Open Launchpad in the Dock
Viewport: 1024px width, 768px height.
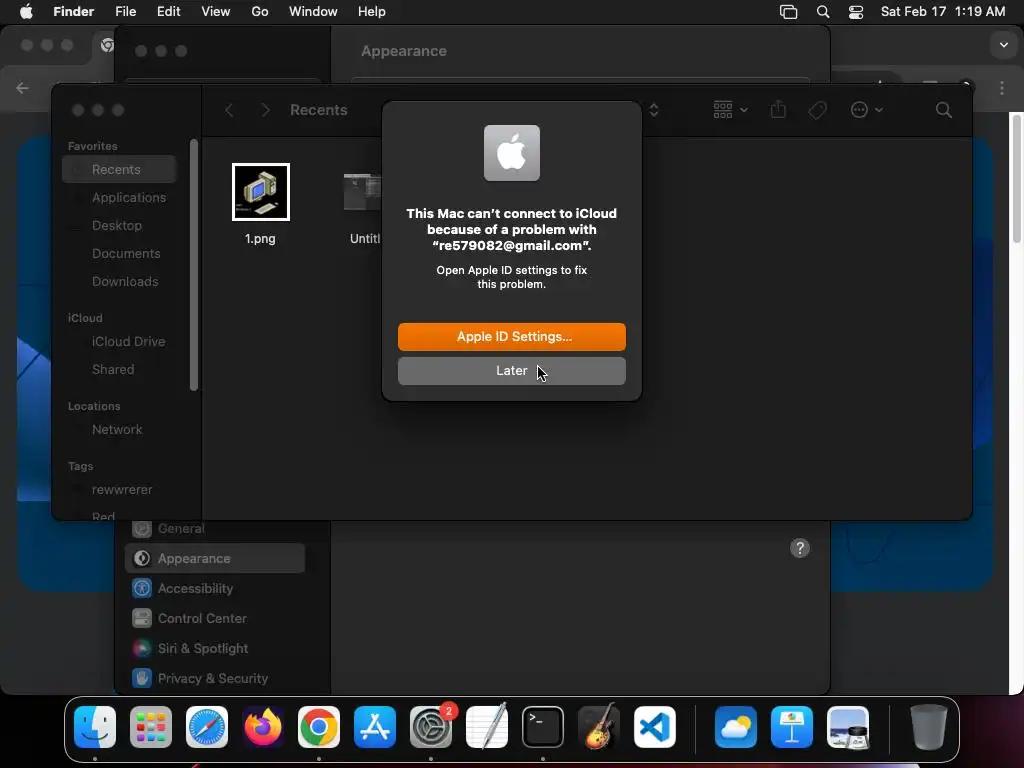151,727
